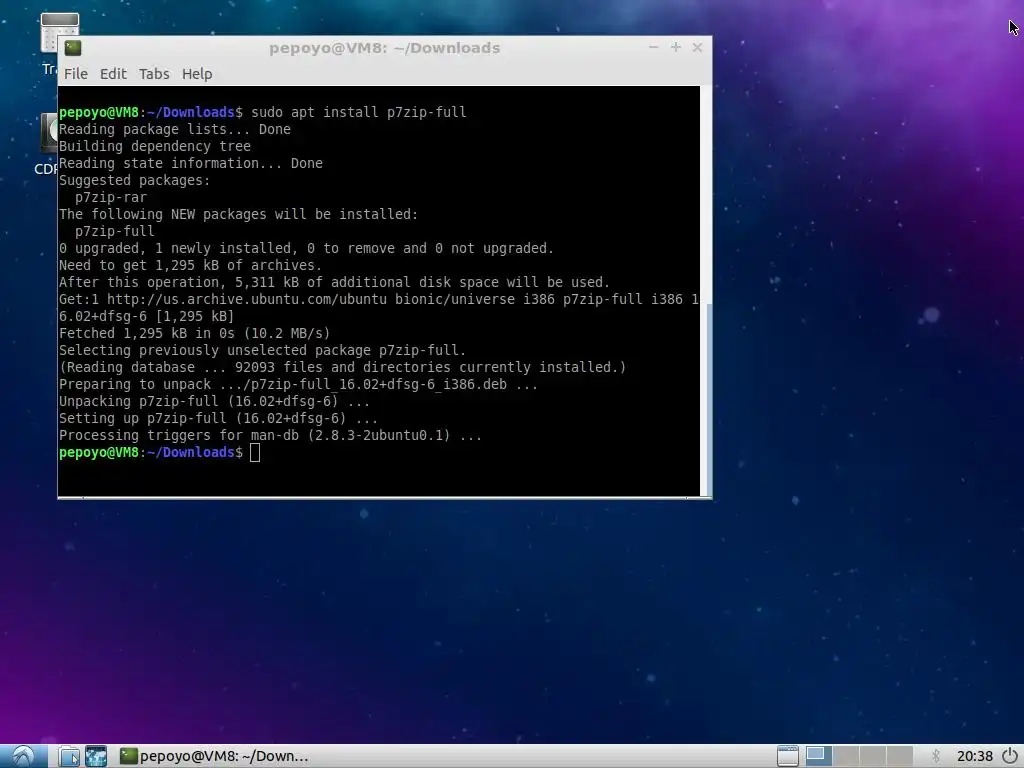The width and height of the screenshot is (1024, 768).
Task: Open the Edit menu in the terminal
Action: coord(113,74)
